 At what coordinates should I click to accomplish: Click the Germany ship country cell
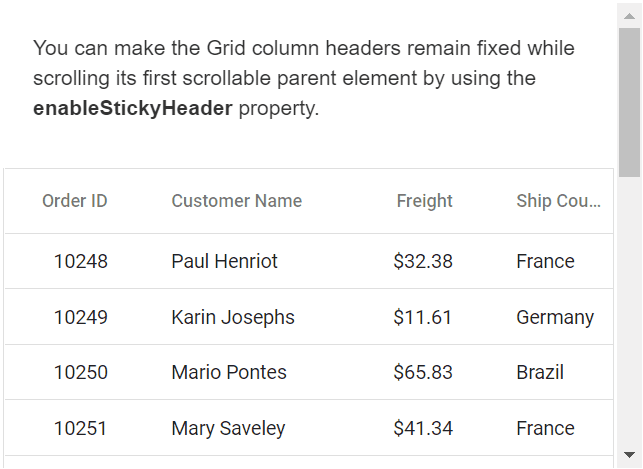pos(555,317)
